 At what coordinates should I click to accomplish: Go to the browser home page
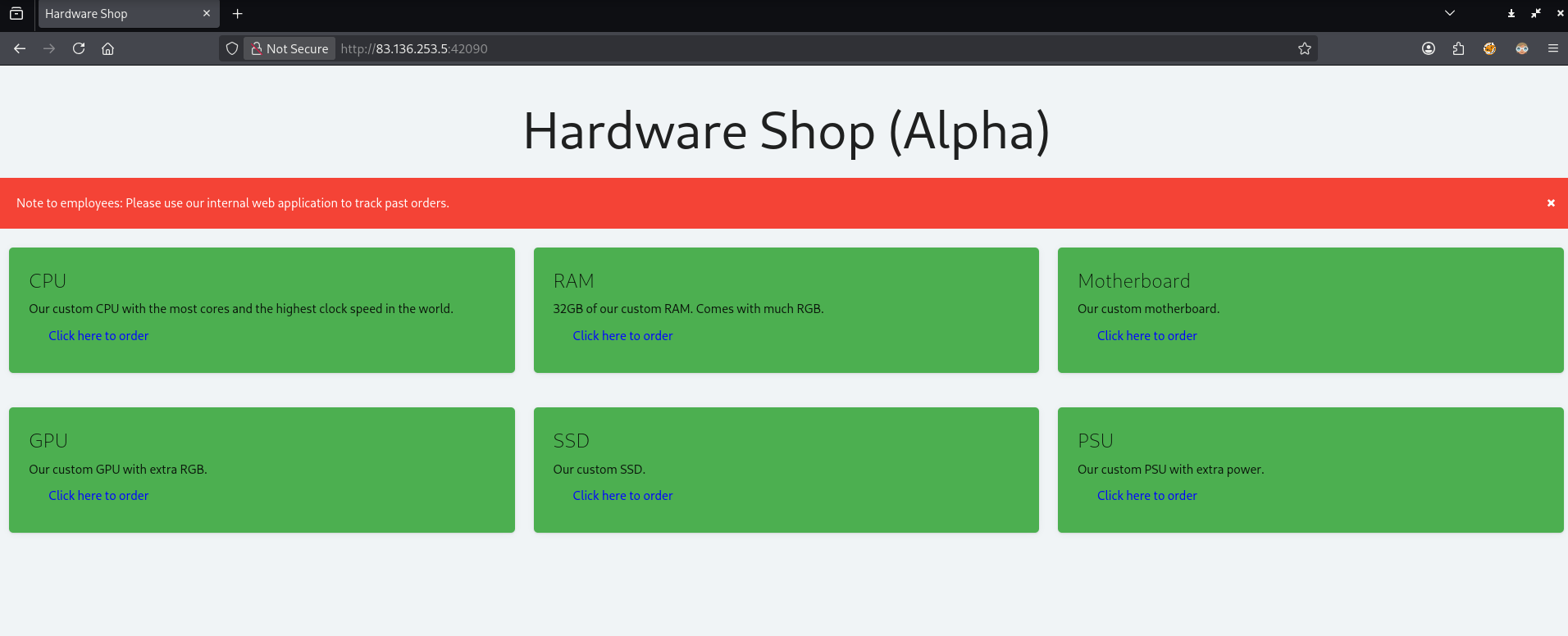pyautogui.click(x=107, y=48)
